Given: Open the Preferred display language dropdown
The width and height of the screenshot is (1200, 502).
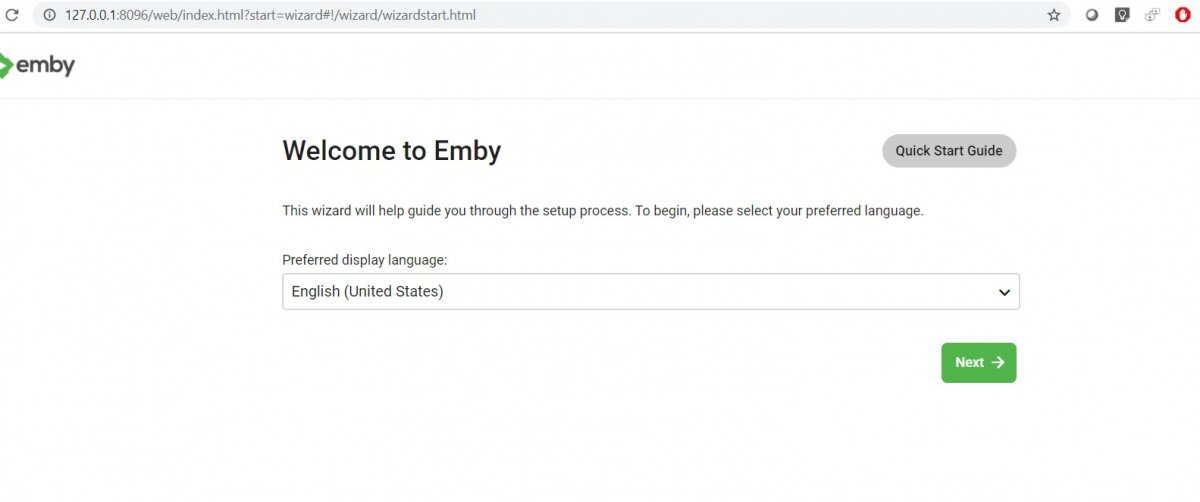Looking at the screenshot, I should (650, 292).
